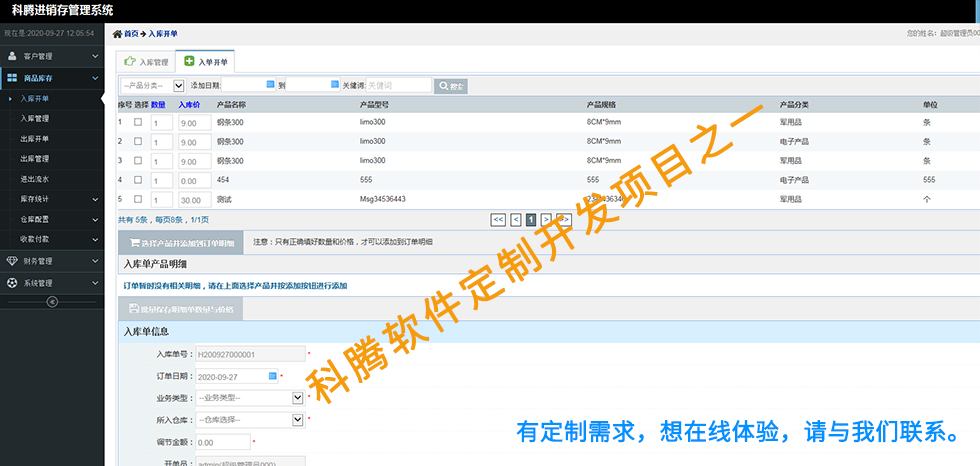Click the diamond icon beside 财务管理

[12, 260]
